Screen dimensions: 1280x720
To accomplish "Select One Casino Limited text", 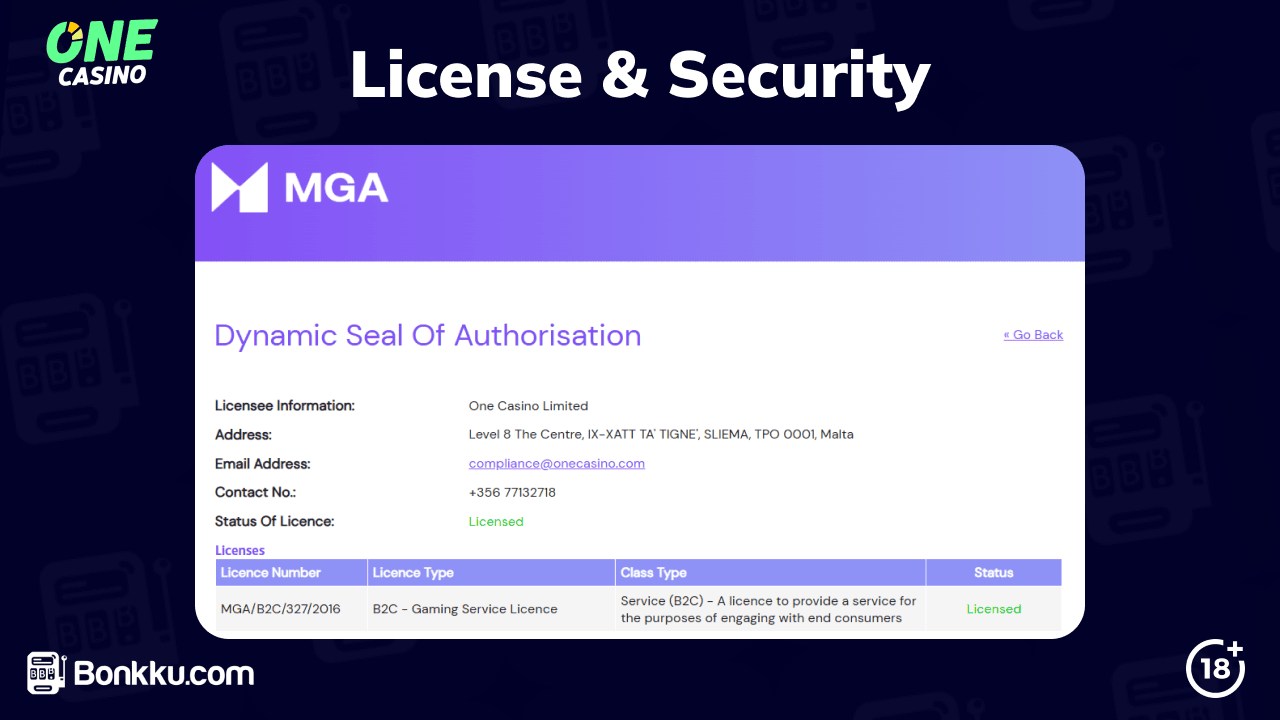I will click(528, 406).
